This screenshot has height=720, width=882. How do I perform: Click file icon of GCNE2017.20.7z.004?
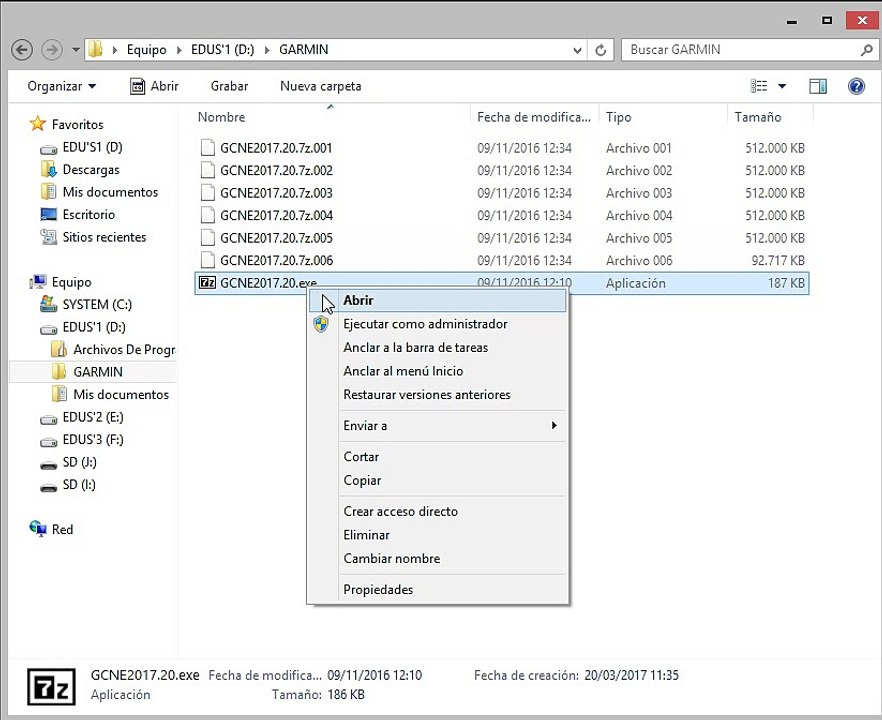[x=208, y=215]
